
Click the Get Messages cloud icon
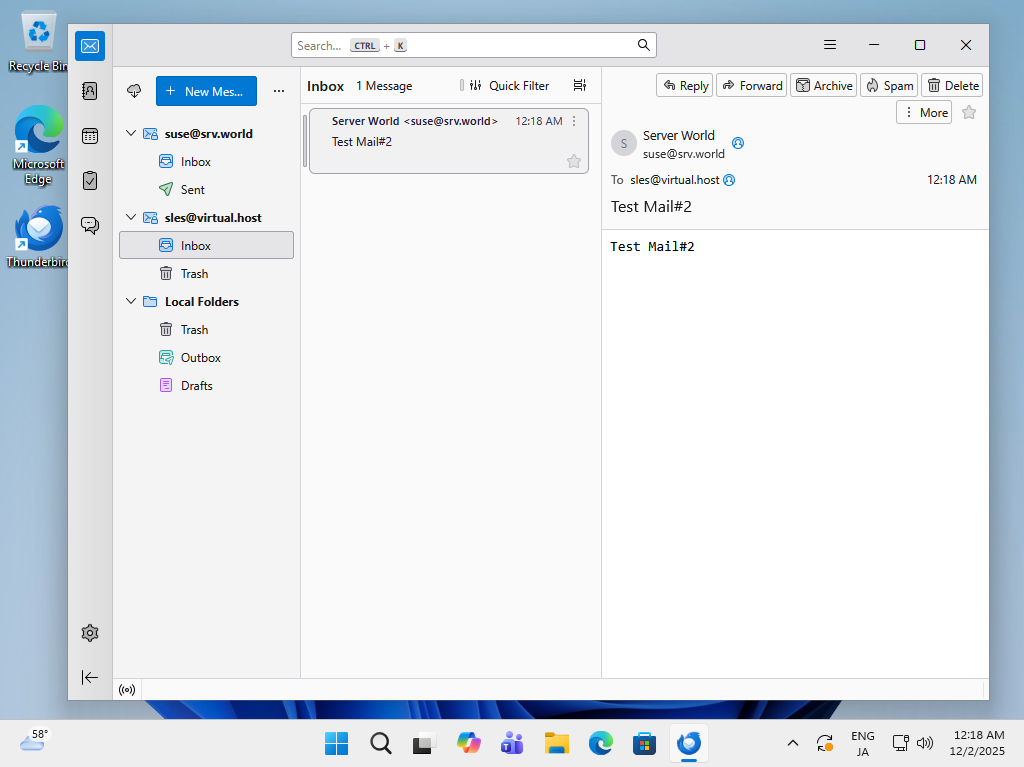coord(134,91)
